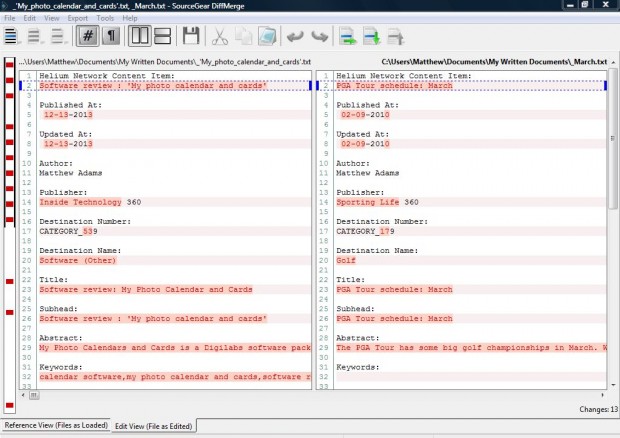This screenshot has height=438, width=620.
Task: Click line 2 'PGA Tour schedule: March' in right pane
Action: (x=394, y=86)
